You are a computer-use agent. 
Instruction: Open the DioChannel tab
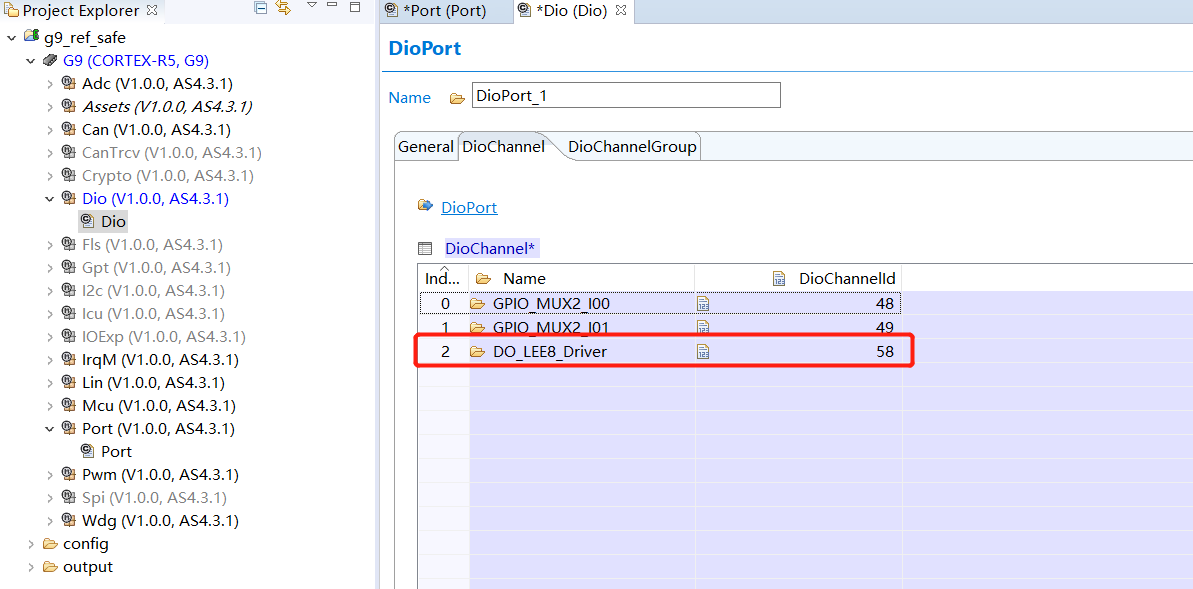pos(504,147)
